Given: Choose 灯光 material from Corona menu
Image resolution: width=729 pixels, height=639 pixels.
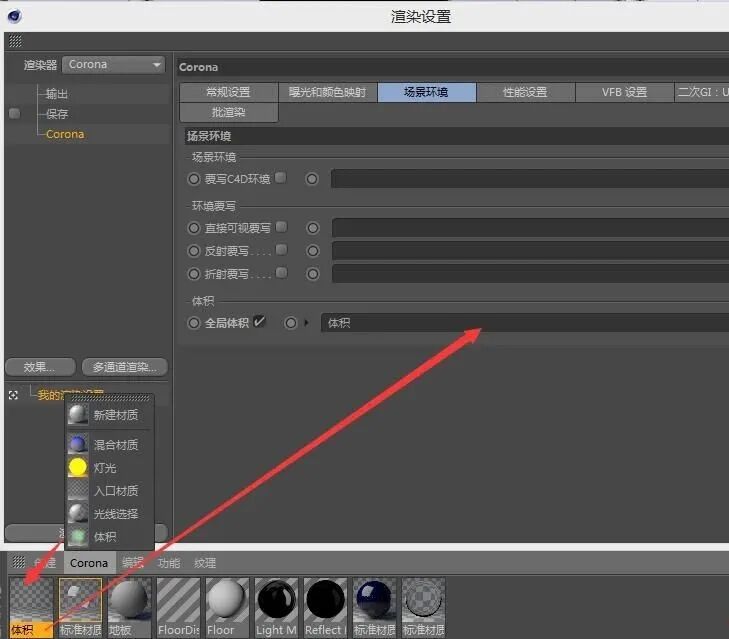Looking at the screenshot, I should [x=110, y=467].
